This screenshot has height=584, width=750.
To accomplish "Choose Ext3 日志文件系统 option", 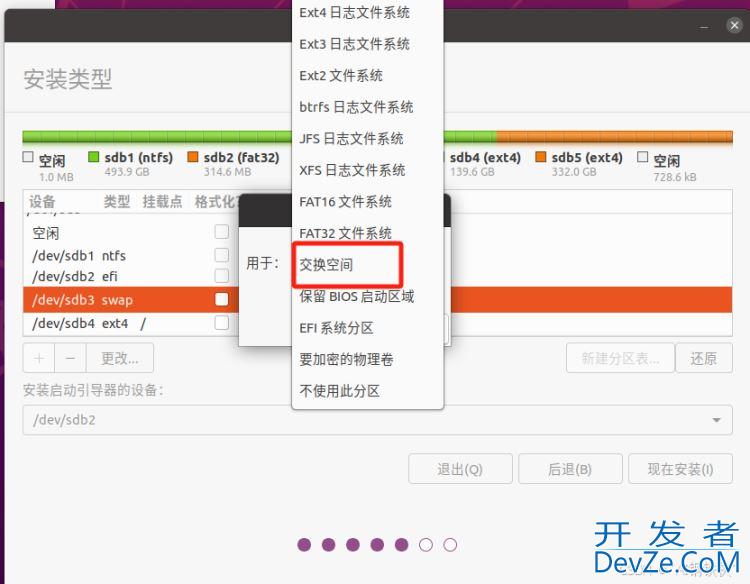I will (x=367, y=44).
